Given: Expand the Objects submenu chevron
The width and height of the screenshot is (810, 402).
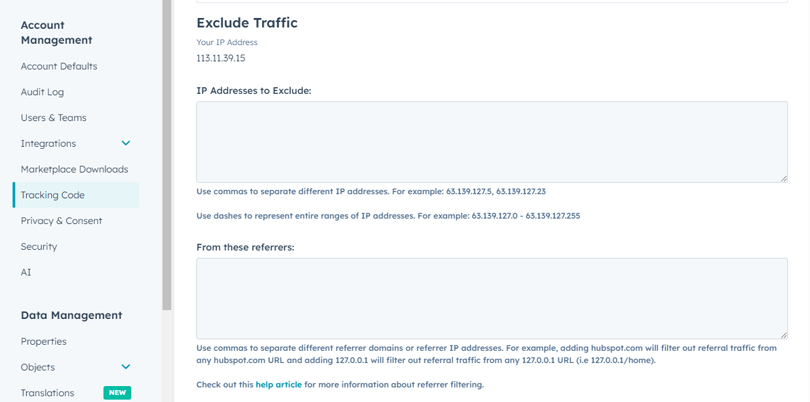Looking at the screenshot, I should tap(126, 367).
